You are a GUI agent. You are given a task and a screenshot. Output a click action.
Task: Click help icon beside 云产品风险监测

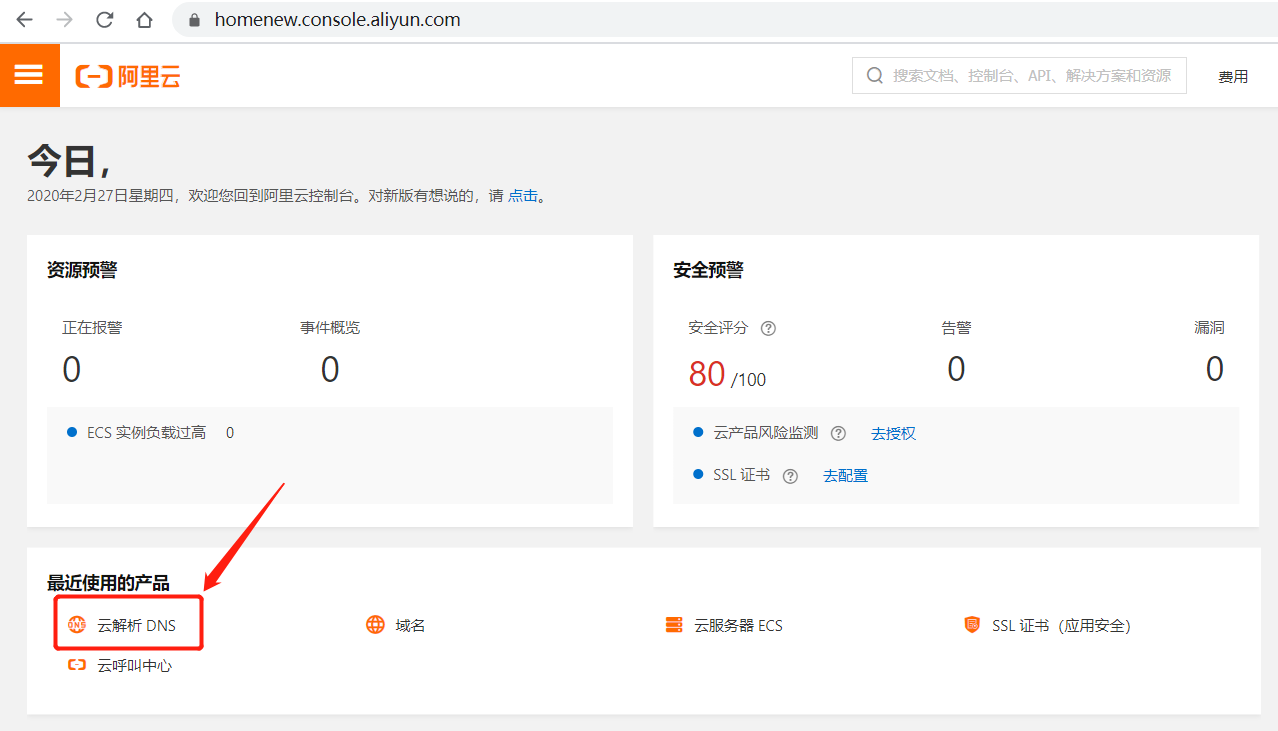[838, 433]
